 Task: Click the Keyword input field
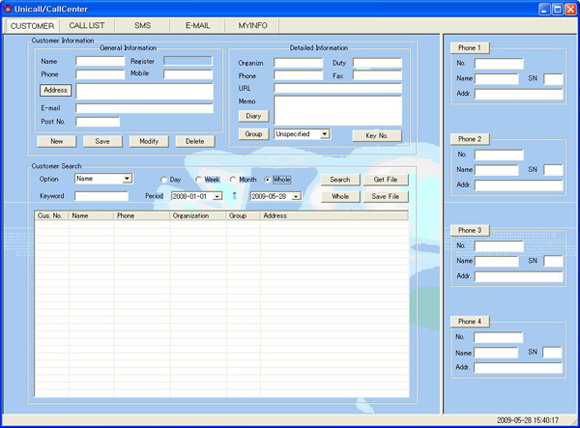[101, 196]
